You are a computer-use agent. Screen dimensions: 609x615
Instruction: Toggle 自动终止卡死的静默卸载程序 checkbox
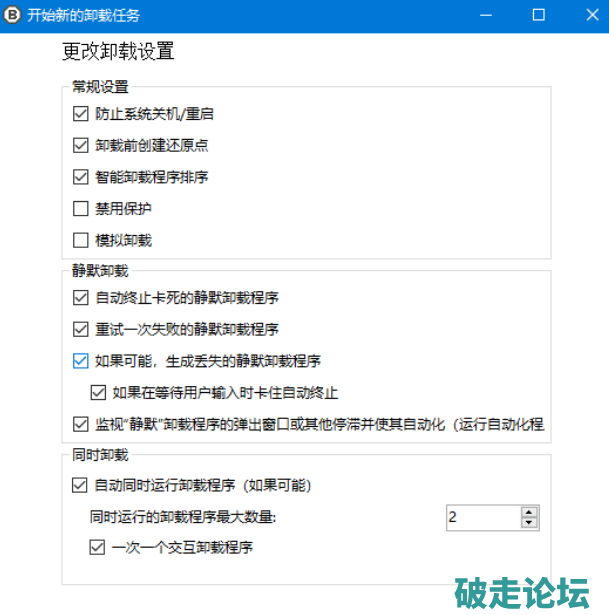pos(81,297)
